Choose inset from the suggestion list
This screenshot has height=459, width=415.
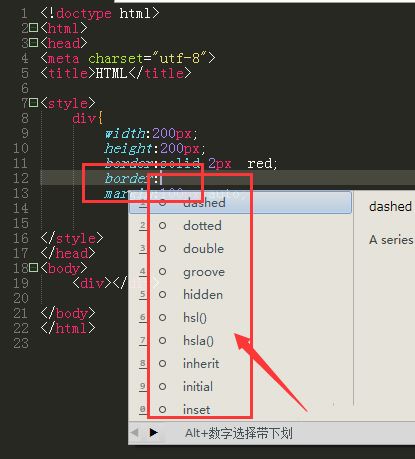click(x=240, y=409)
